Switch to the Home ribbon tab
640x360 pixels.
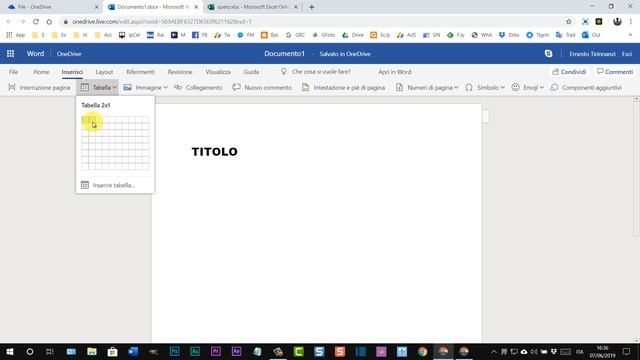41,72
